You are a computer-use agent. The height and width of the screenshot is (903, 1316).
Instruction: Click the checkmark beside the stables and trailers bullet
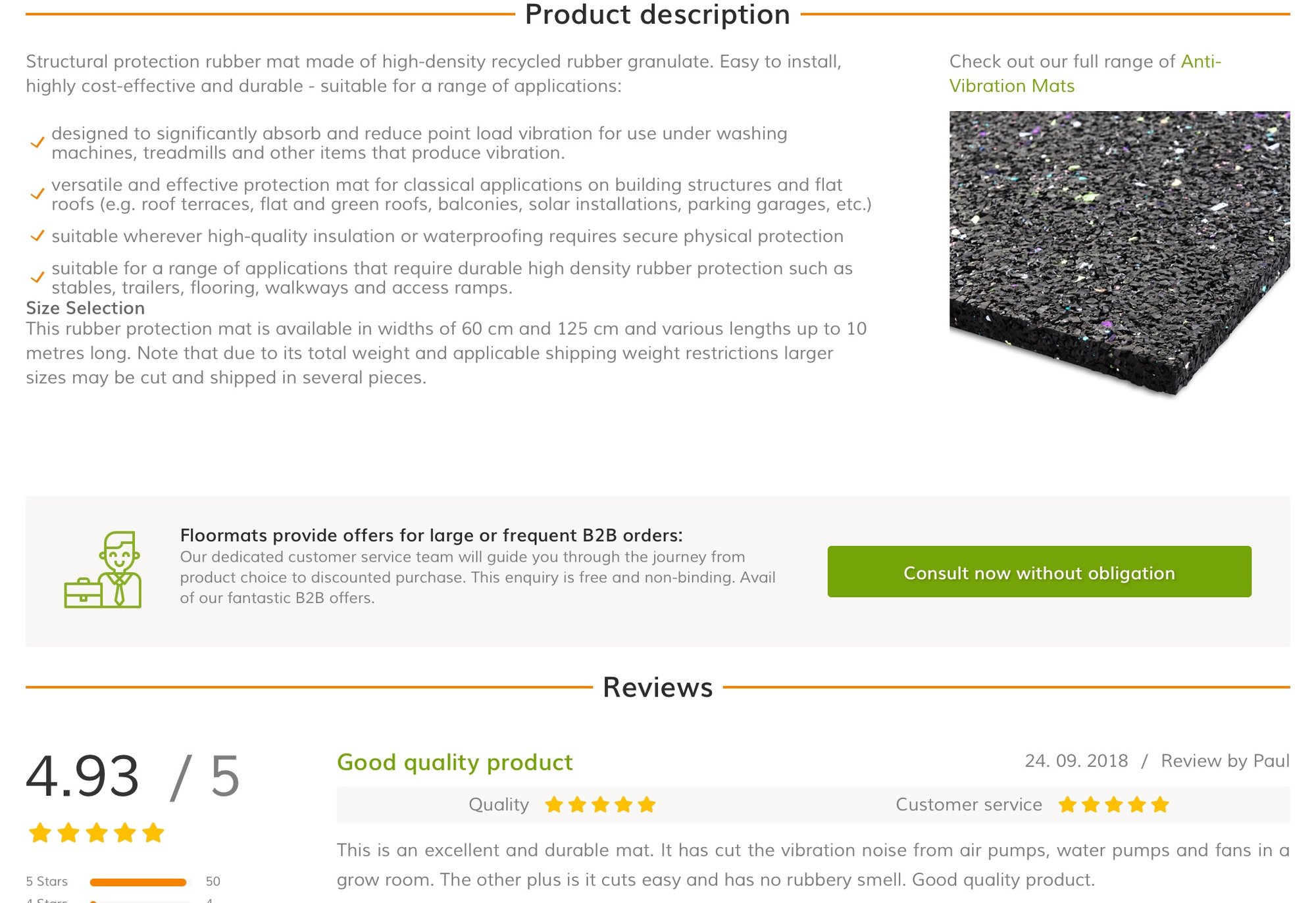pyautogui.click(x=38, y=278)
